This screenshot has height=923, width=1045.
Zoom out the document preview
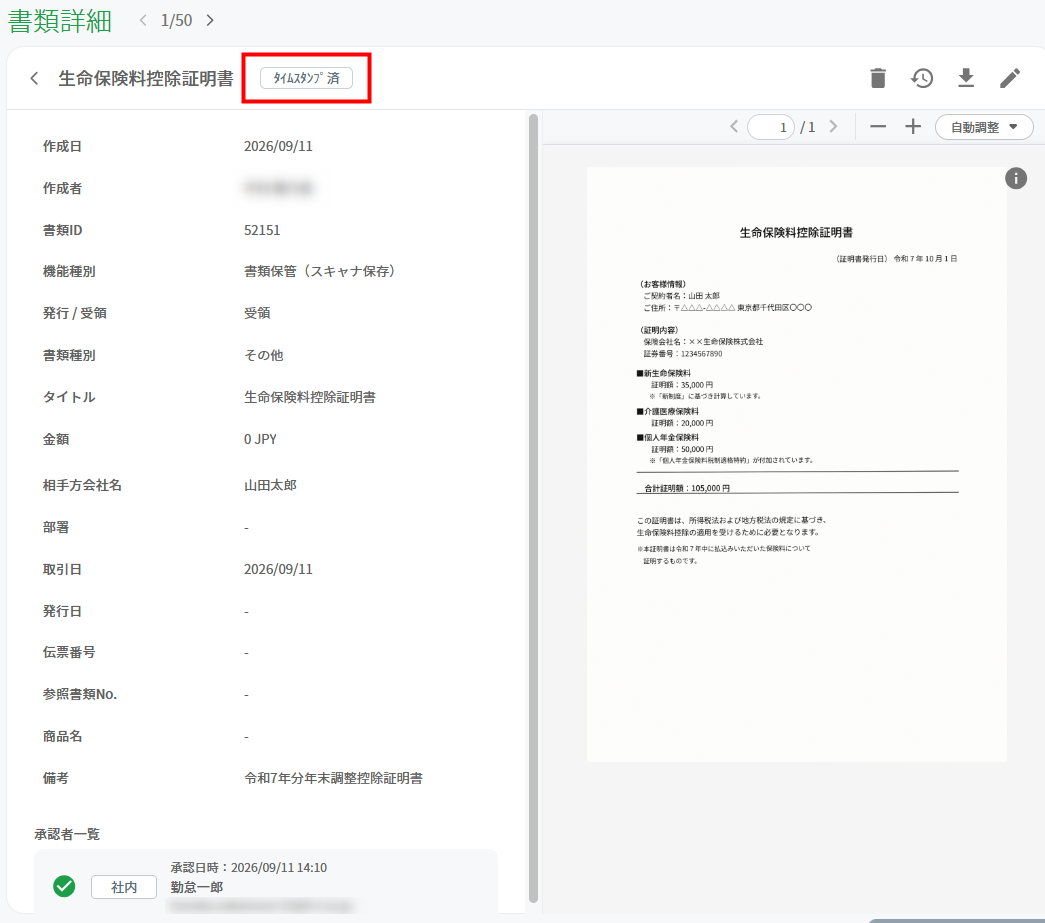[878, 127]
